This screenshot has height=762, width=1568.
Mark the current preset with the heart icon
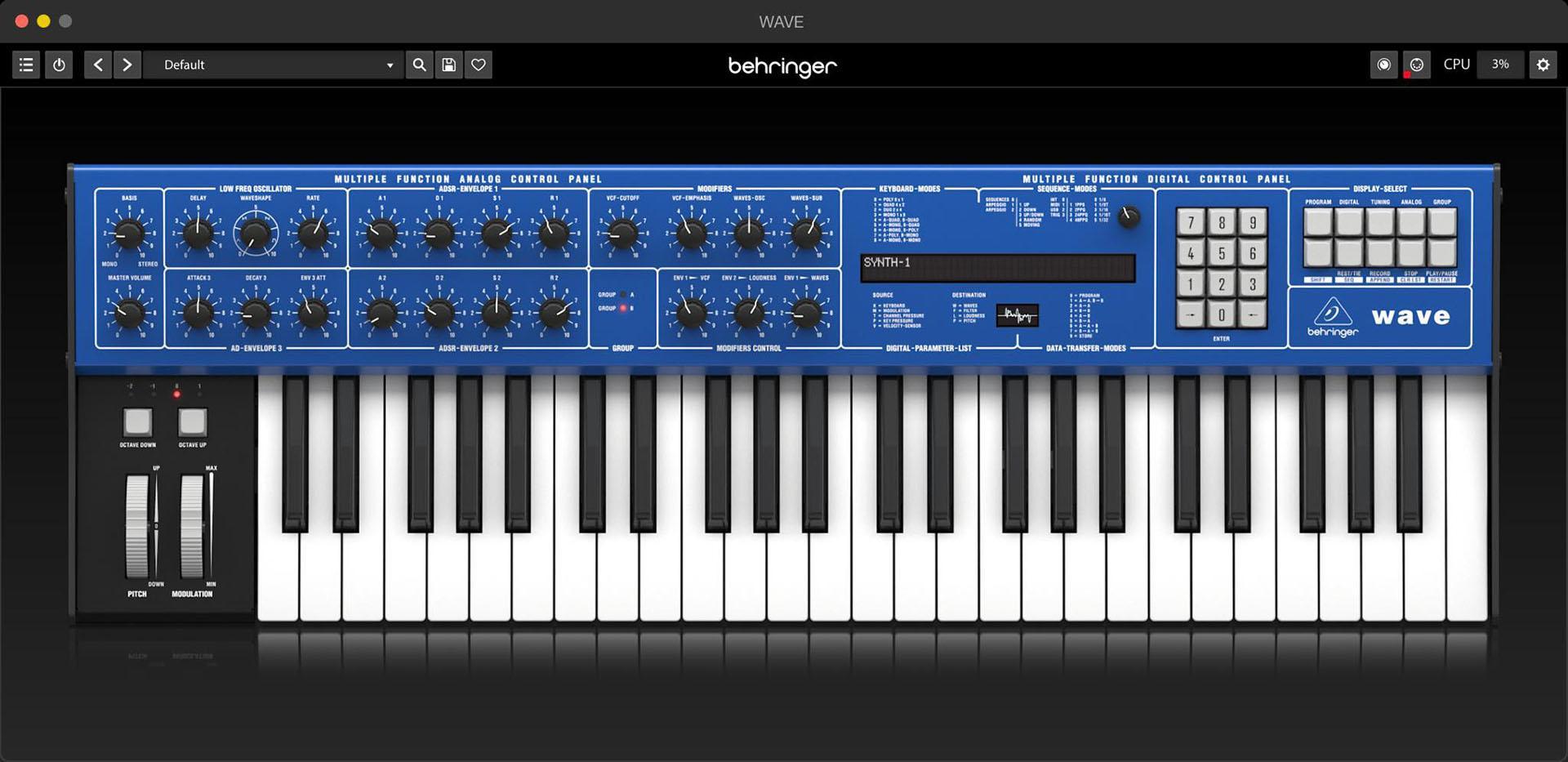pos(479,65)
